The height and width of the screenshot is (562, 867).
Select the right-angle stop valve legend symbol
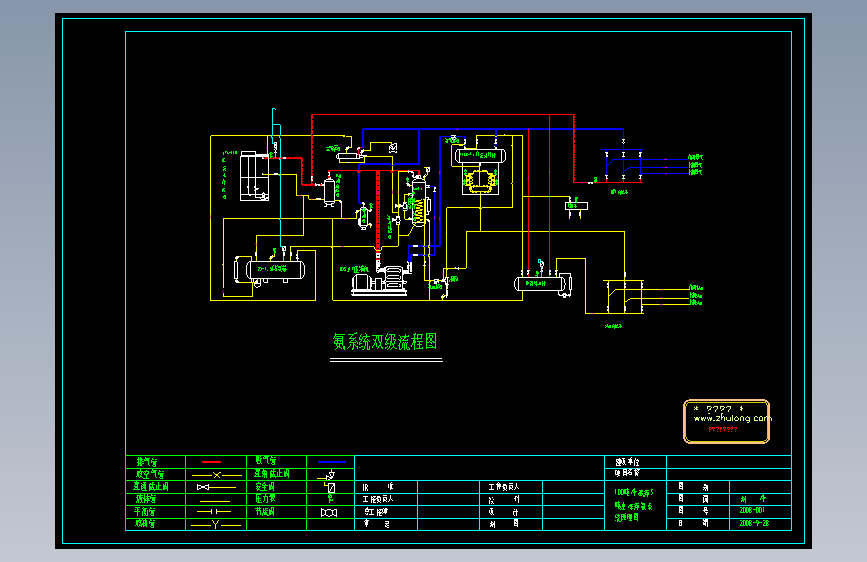(327, 475)
